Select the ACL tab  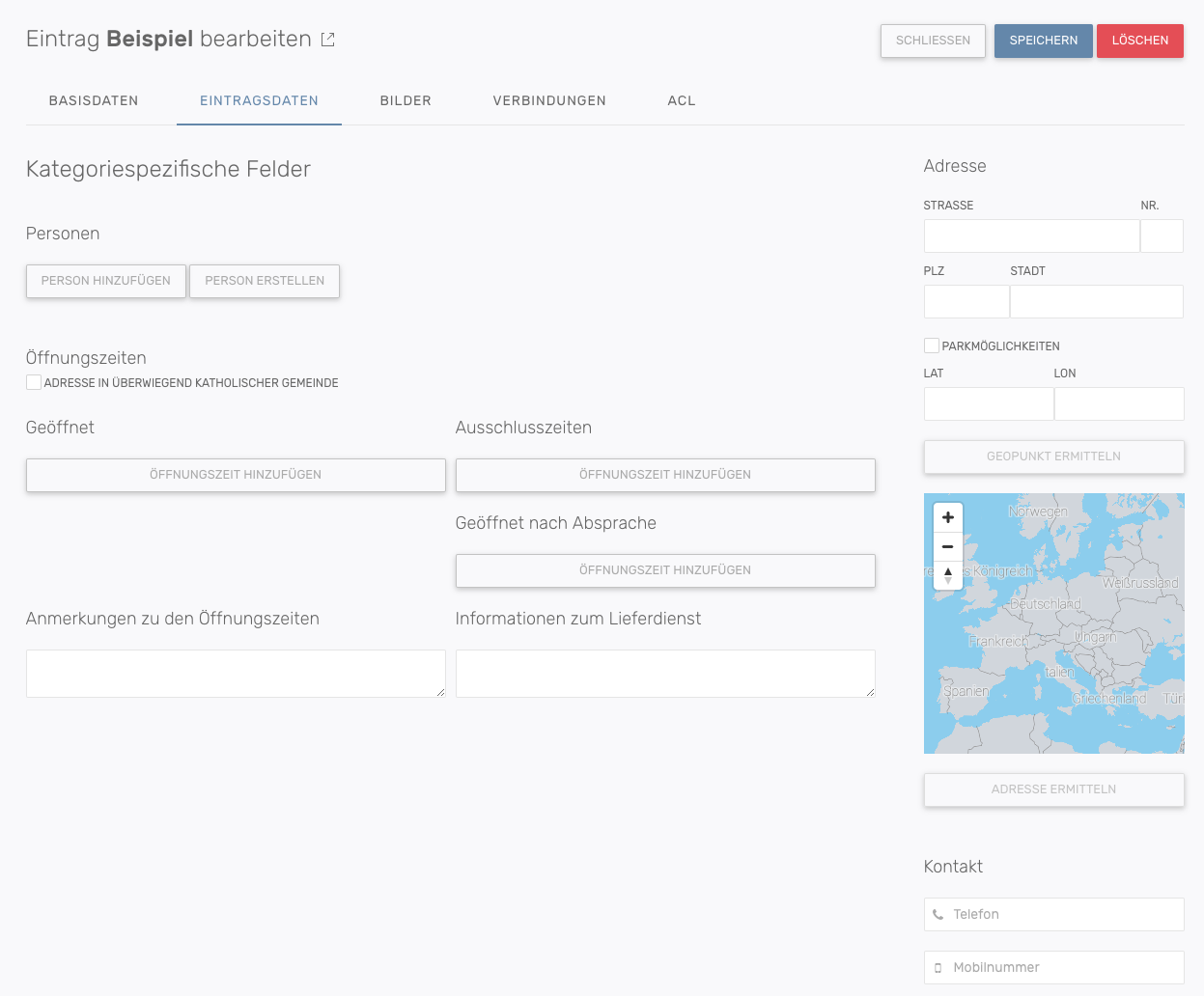[x=682, y=100]
